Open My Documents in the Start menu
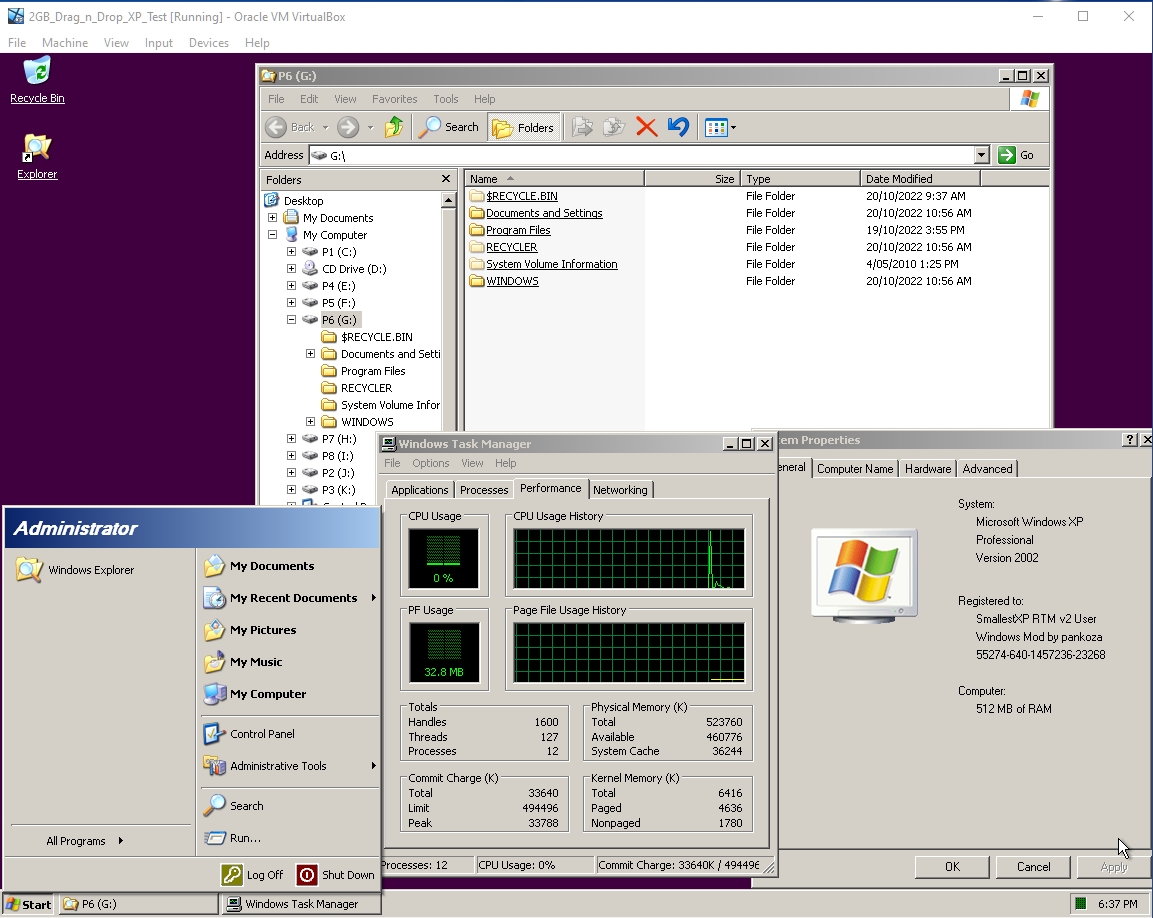 pyautogui.click(x=260, y=566)
